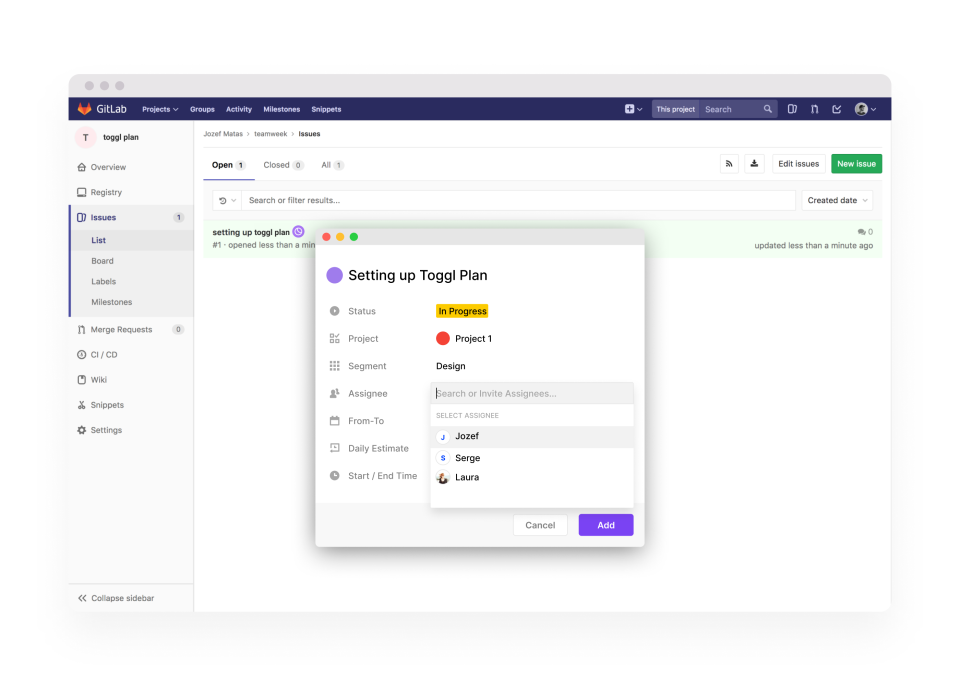Image resolution: width=960 pixels, height=686 pixels.
Task: Open the plus new-item icon in navbar
Action: [629, 109]
